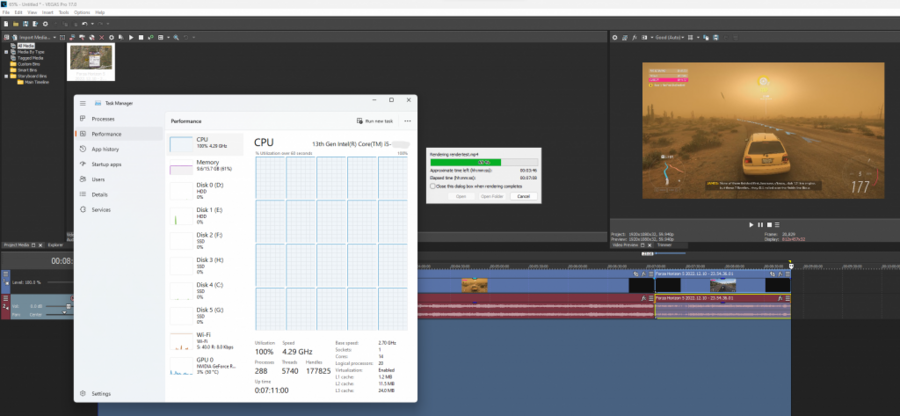The width and height of the screenshot is (900, 416).
Task: Select Users in Task Manager sidebar
Action: pyautogui.click(x=119, y=180)
